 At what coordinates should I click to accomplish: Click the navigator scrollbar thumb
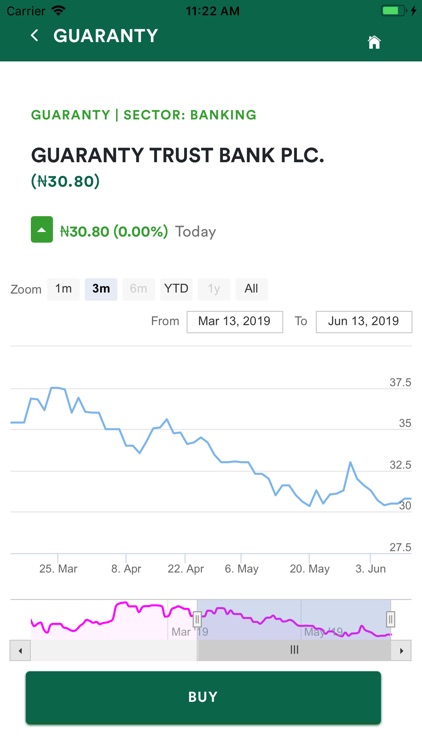pos(294,650)
